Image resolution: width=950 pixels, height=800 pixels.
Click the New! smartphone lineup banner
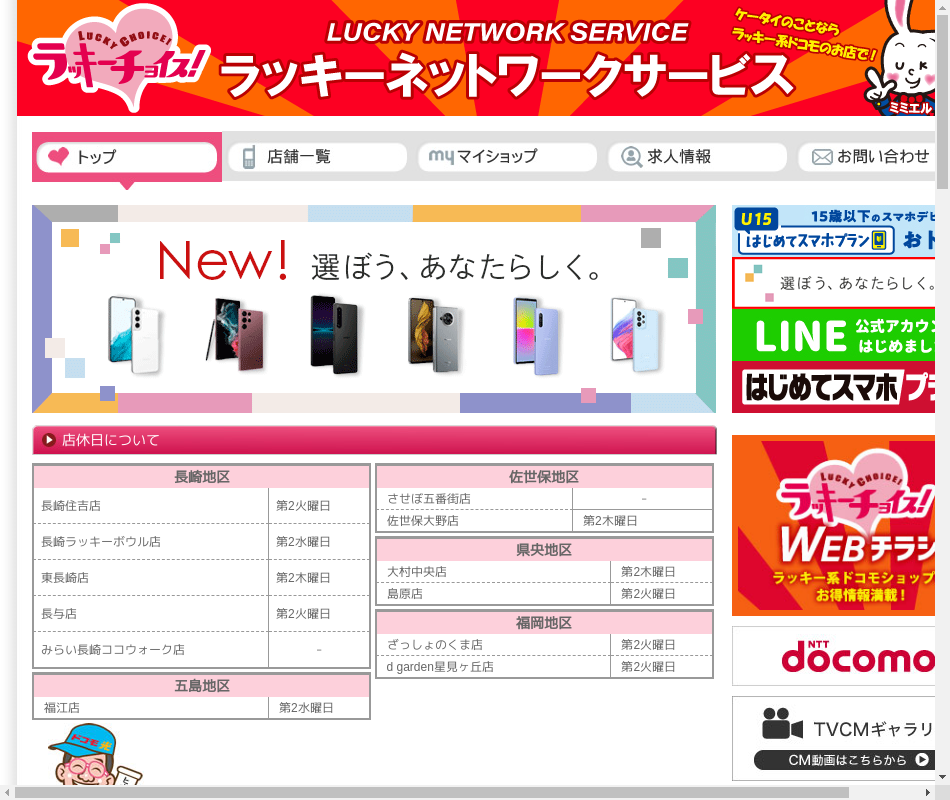point(374,309)
